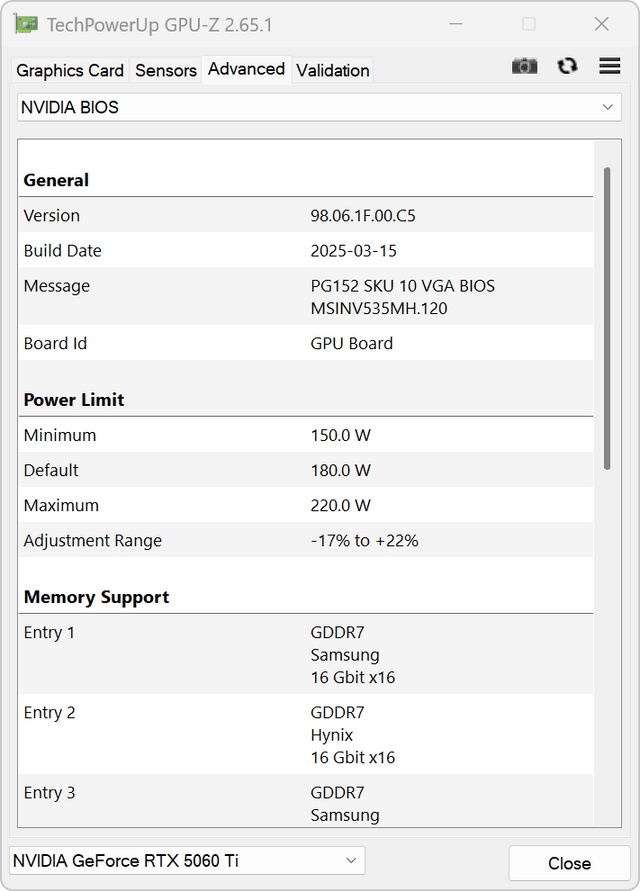Select the Advanced tab

[246, 69]
